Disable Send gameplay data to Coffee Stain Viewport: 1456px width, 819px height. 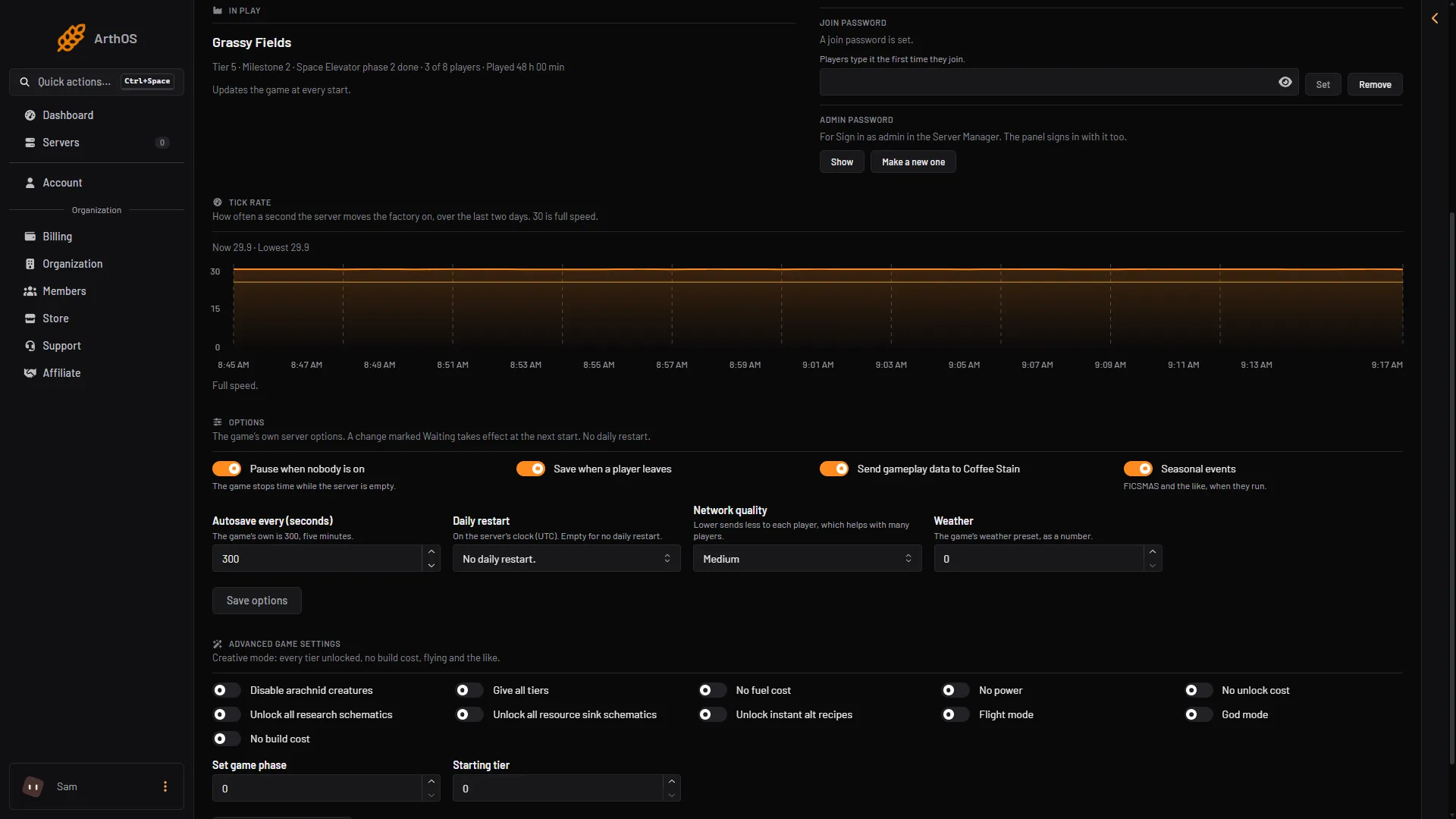(834, 469)
